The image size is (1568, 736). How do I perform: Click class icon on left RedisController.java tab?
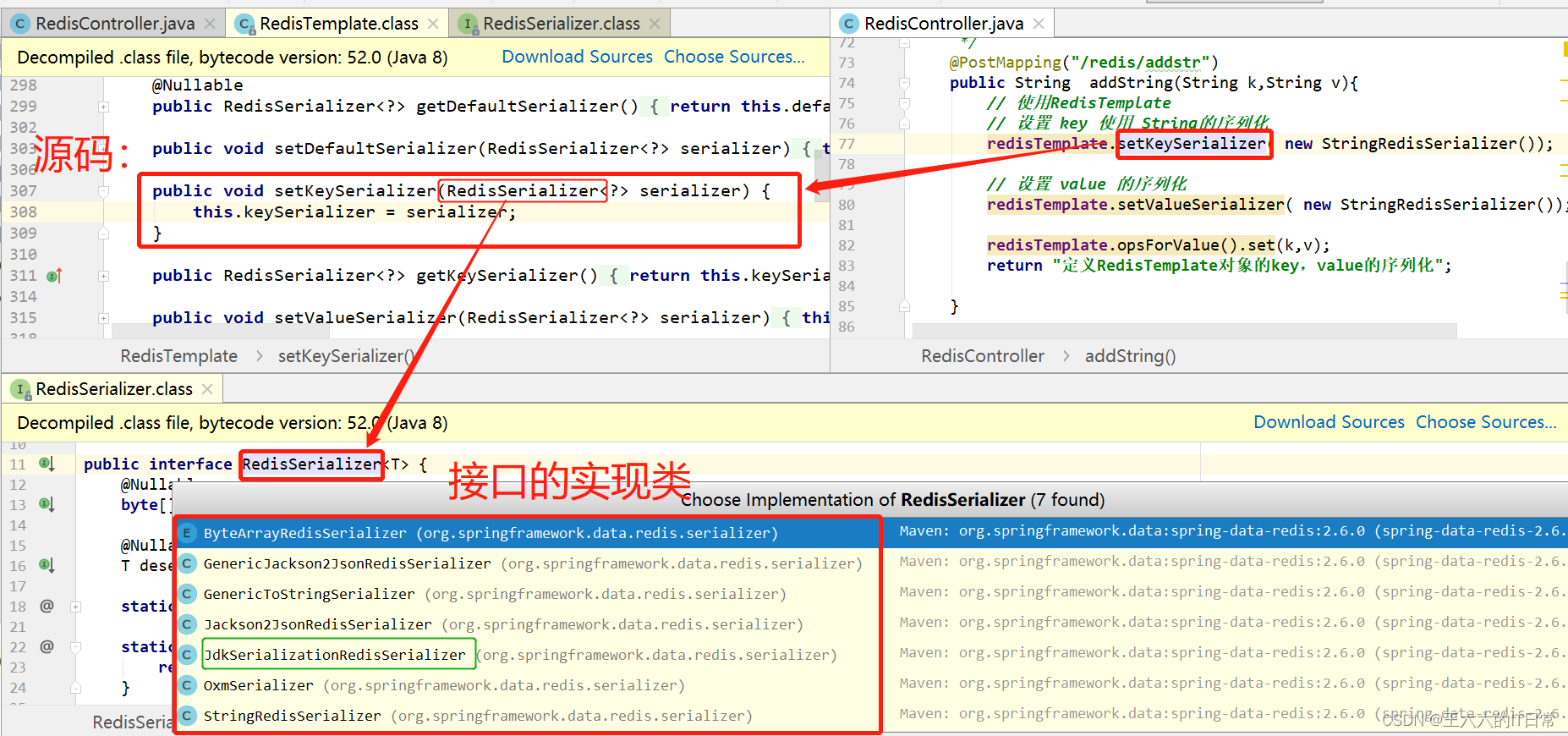click(20, 25)
